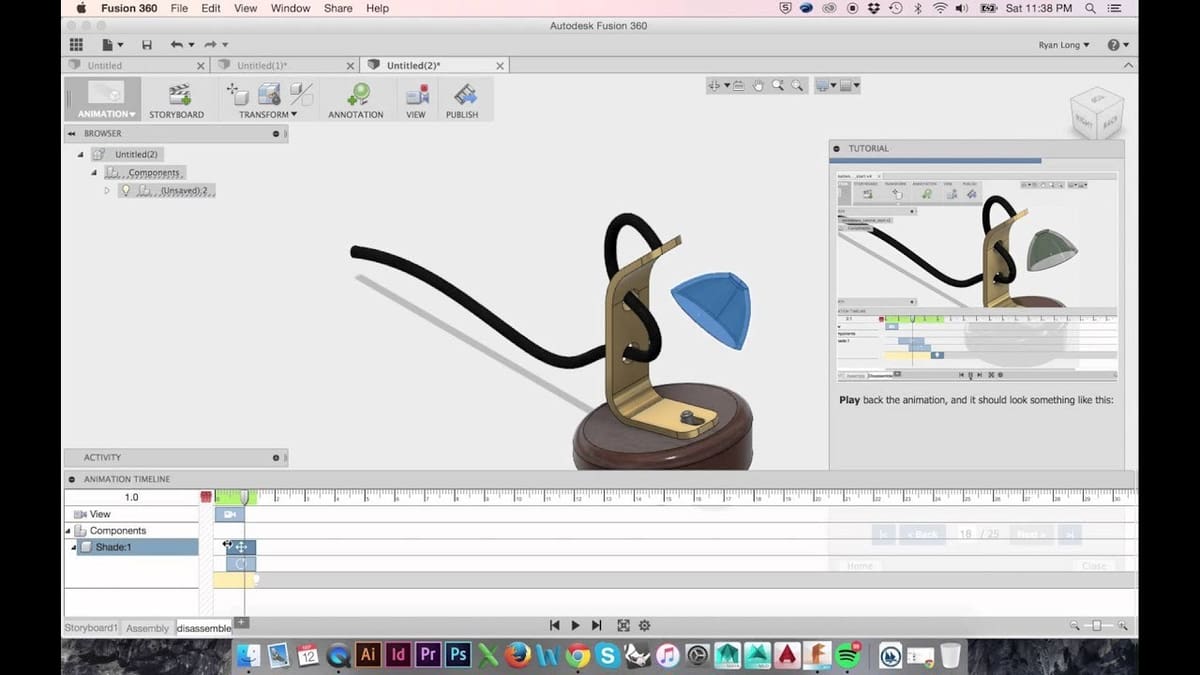Viewport: 1200px width, 675px height.
Task: Select the disassemble storyboard tab
Action: point(203,628)
